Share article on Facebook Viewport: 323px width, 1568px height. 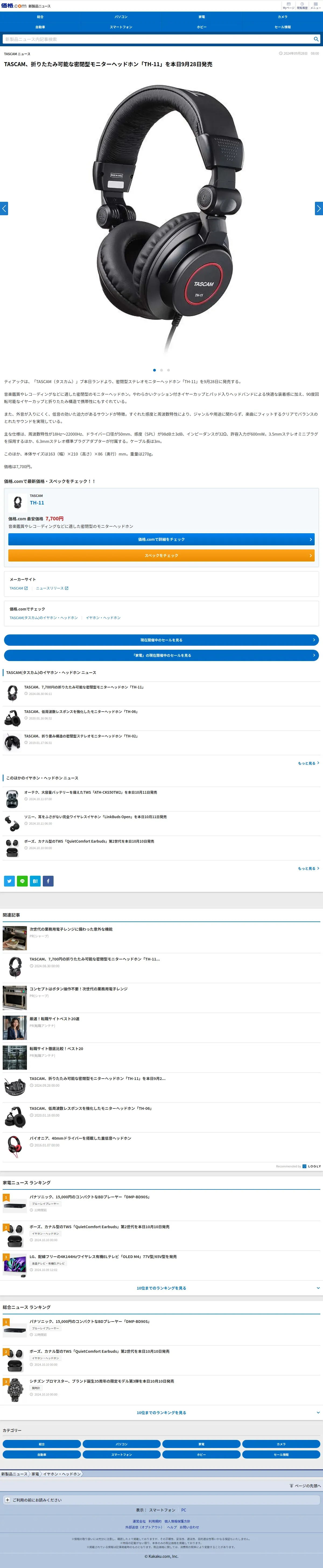[48, 881]
